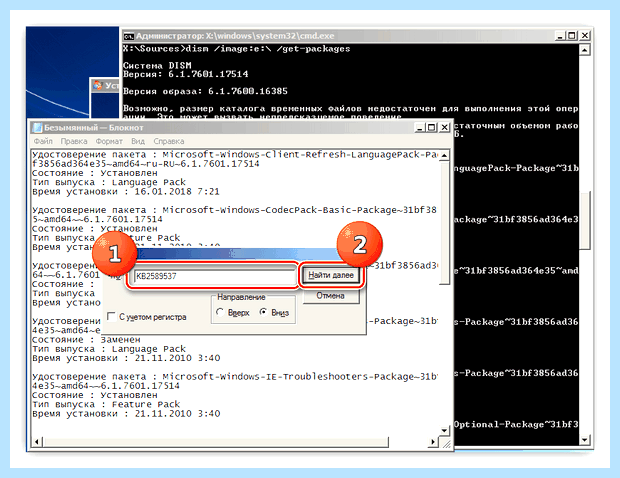This screenshot has width=620, height=478.
Task: Click the line 'Время установки : 16.01.2018 7:21'
Action: (126, 192)
